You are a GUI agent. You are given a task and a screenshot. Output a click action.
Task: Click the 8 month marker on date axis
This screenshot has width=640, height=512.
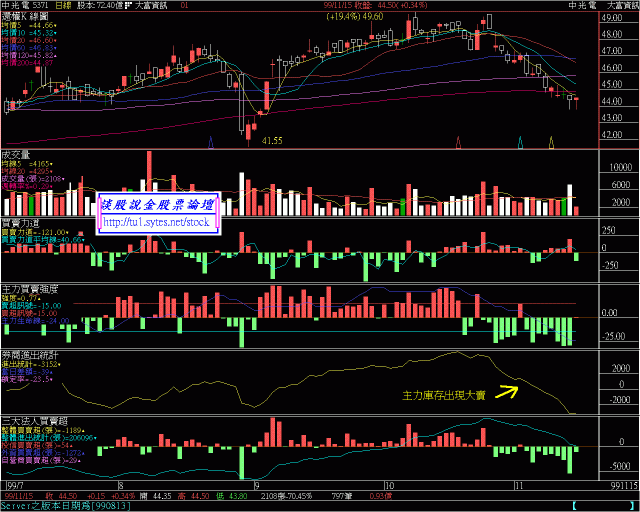[x=121, y=486]
